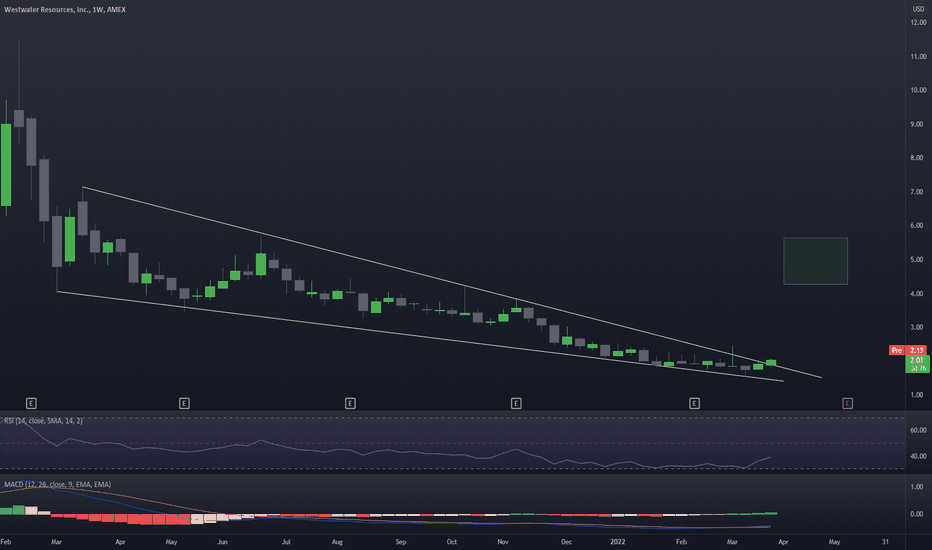Click the earnings E marker below February 2021 candles
This screenshot has width=932, height=550.
pos(32,404)
